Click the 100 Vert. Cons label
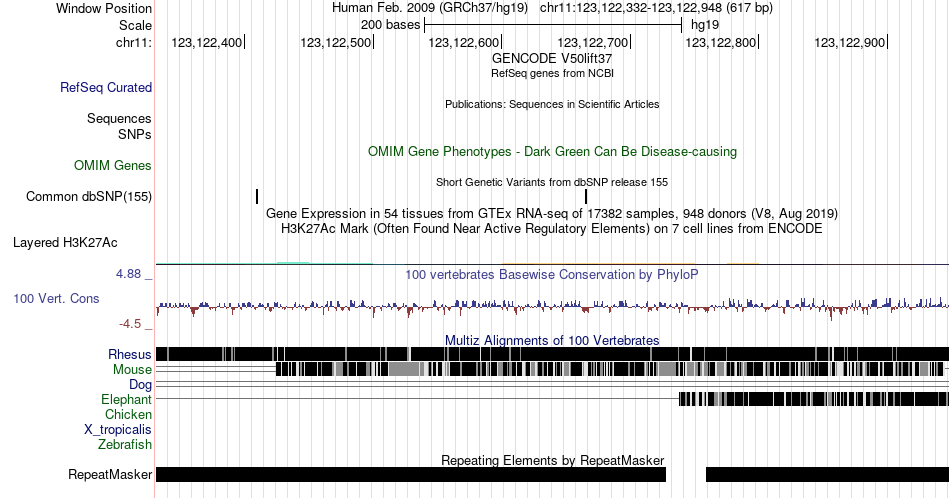The width and height of the screenshot is (950, 498). 56,299
